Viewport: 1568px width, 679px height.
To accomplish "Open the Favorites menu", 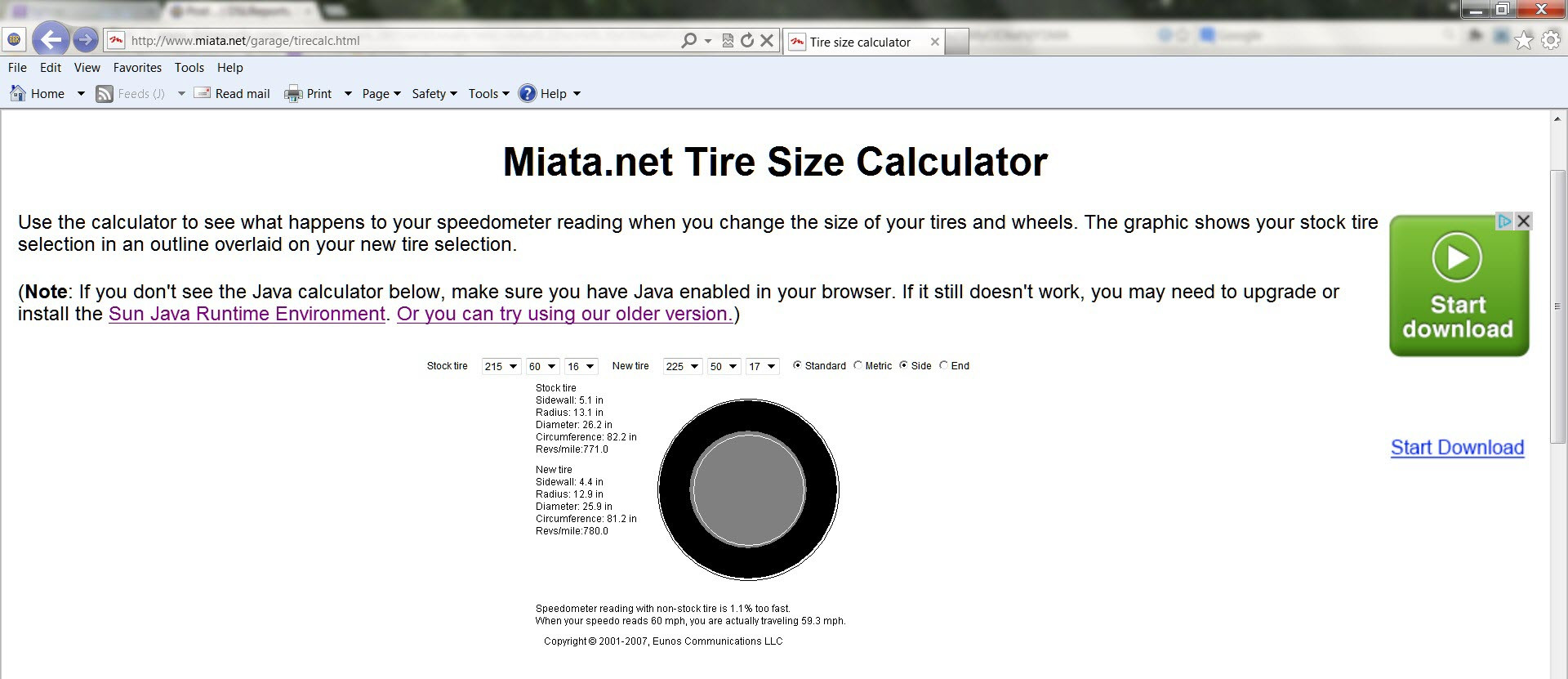I will pyautogui.click(x=137, y=68).
